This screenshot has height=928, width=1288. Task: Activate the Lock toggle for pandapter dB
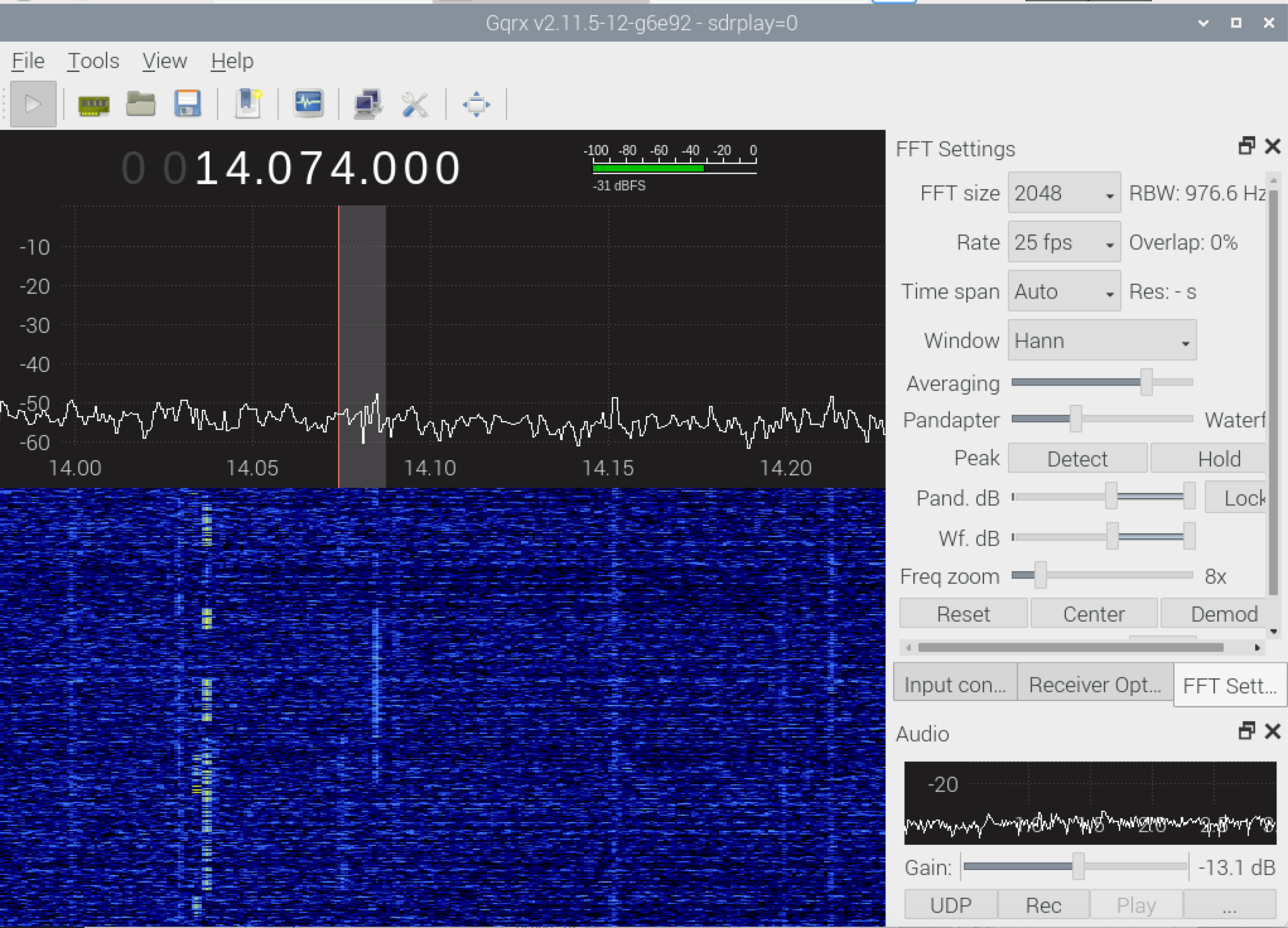pyautogui.click(x=1246, y=498)
